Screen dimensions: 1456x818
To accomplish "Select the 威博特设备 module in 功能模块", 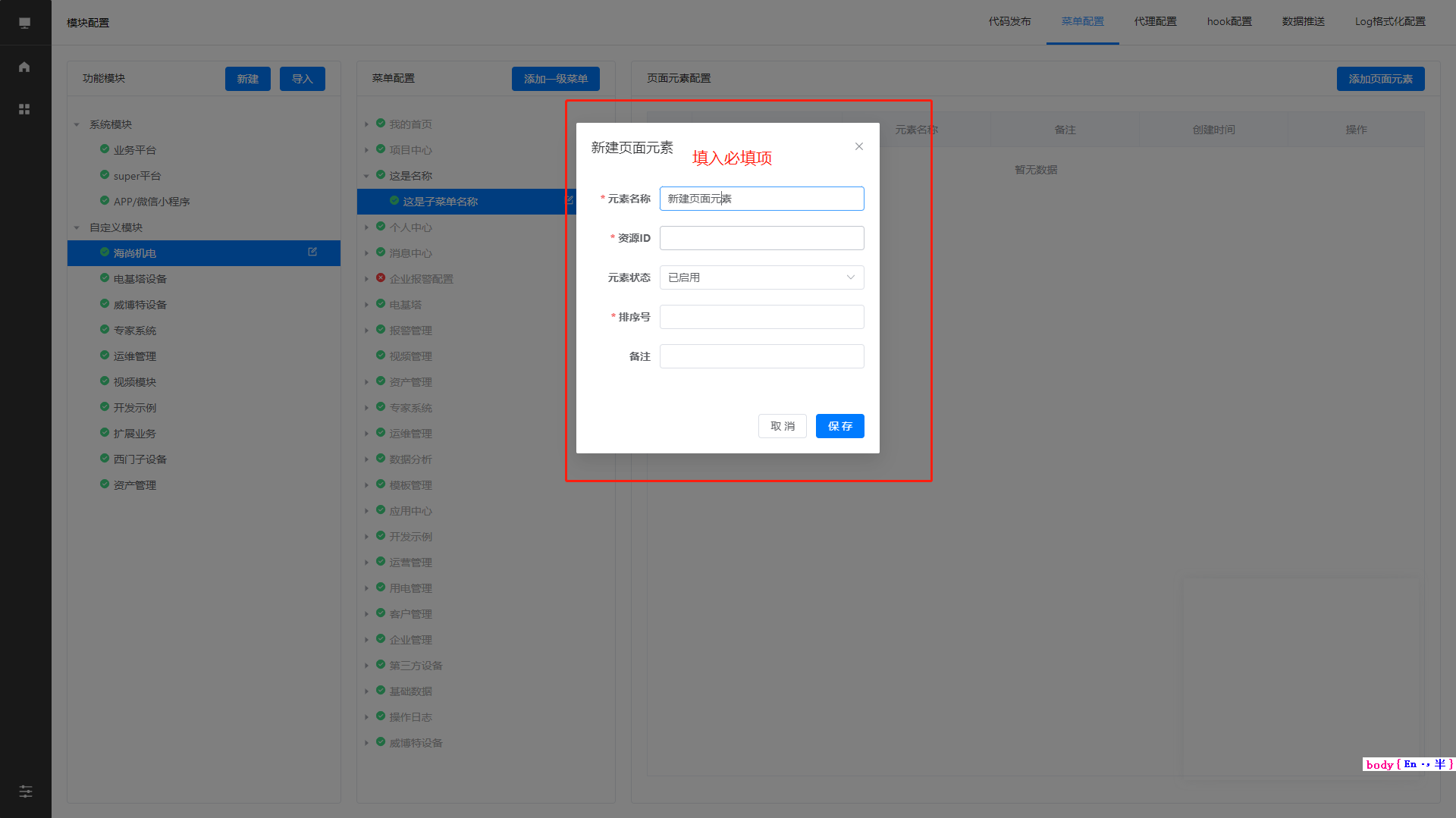I will [140, 305].
